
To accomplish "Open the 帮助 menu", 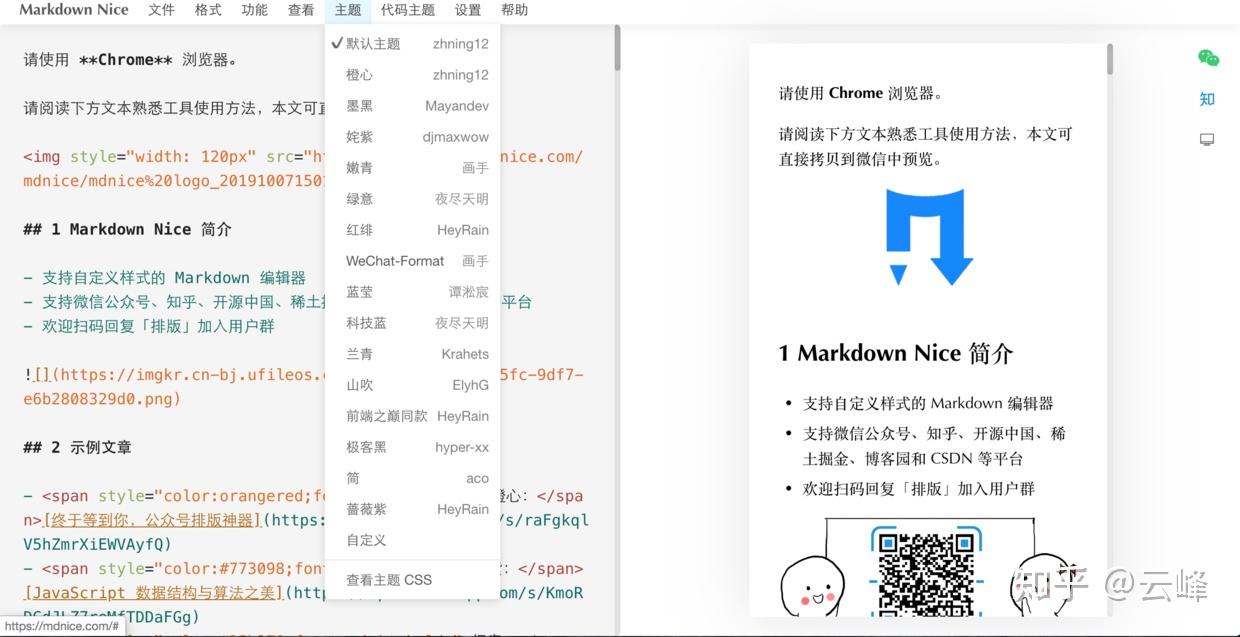I will [x=515, y=10].
